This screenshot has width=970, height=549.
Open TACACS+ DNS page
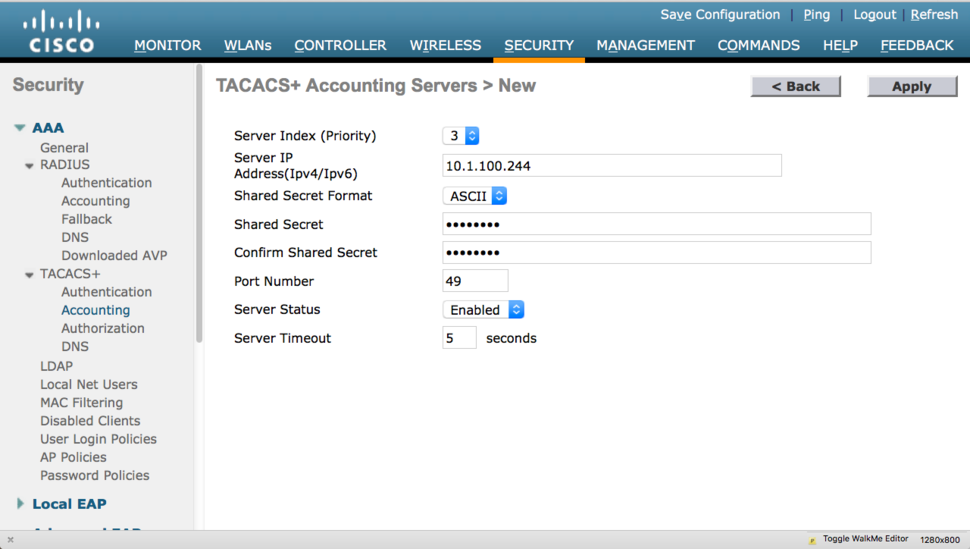(75, 347)
